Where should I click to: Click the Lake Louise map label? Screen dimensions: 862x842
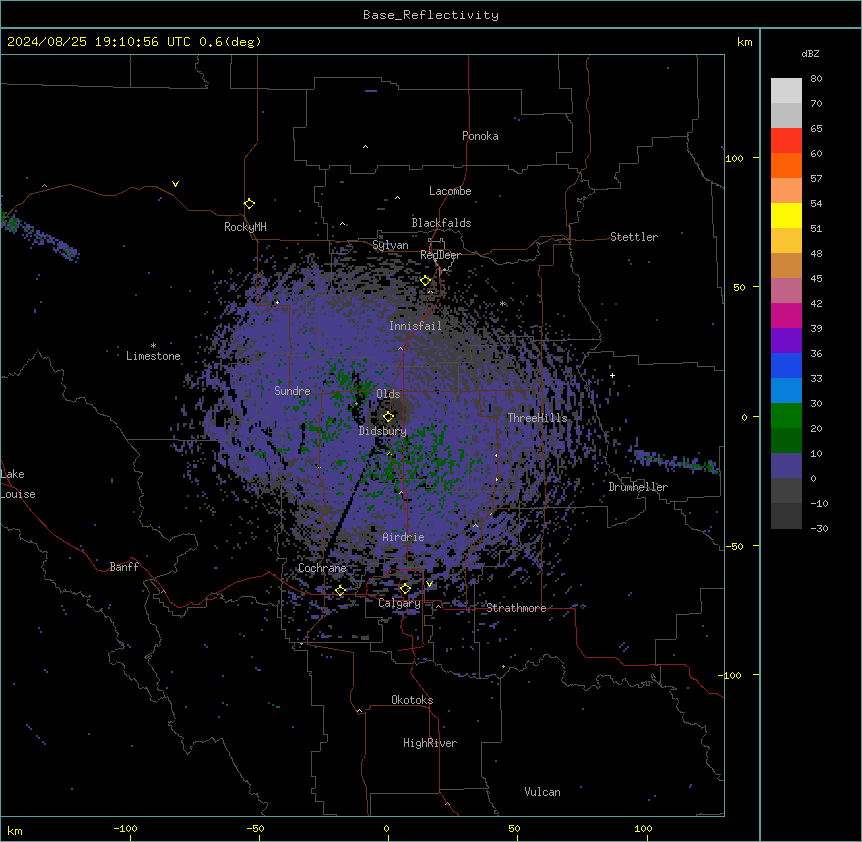[x=18, y=484]
